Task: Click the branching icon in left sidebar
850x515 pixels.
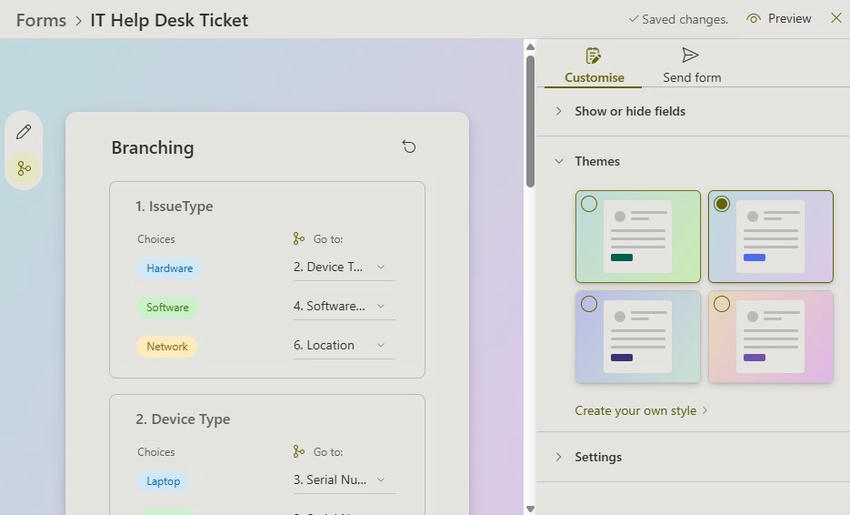Action: [x=24, y=168]
